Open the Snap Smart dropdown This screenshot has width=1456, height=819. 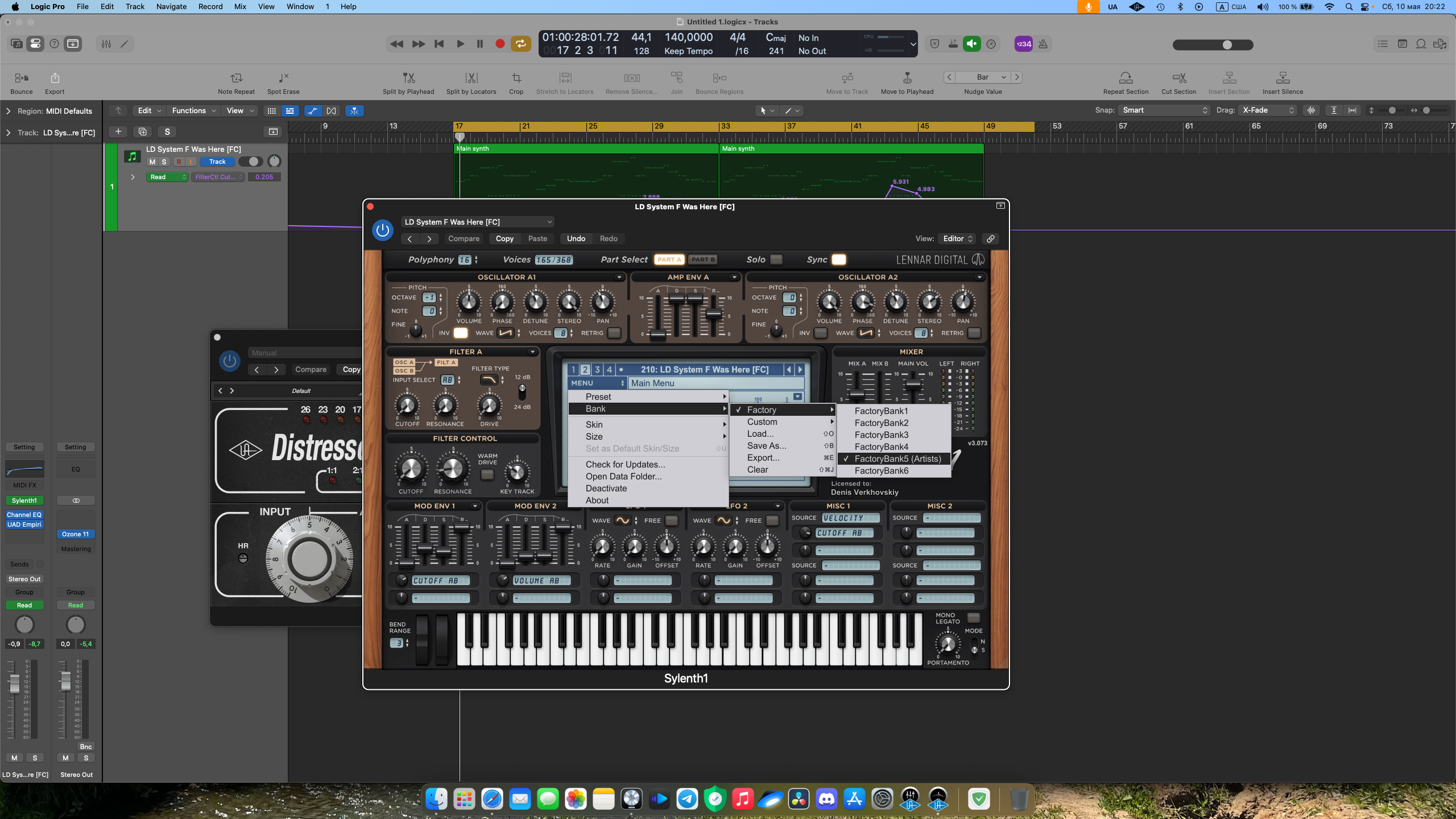pyautogui.click(x=1164, y=110)
